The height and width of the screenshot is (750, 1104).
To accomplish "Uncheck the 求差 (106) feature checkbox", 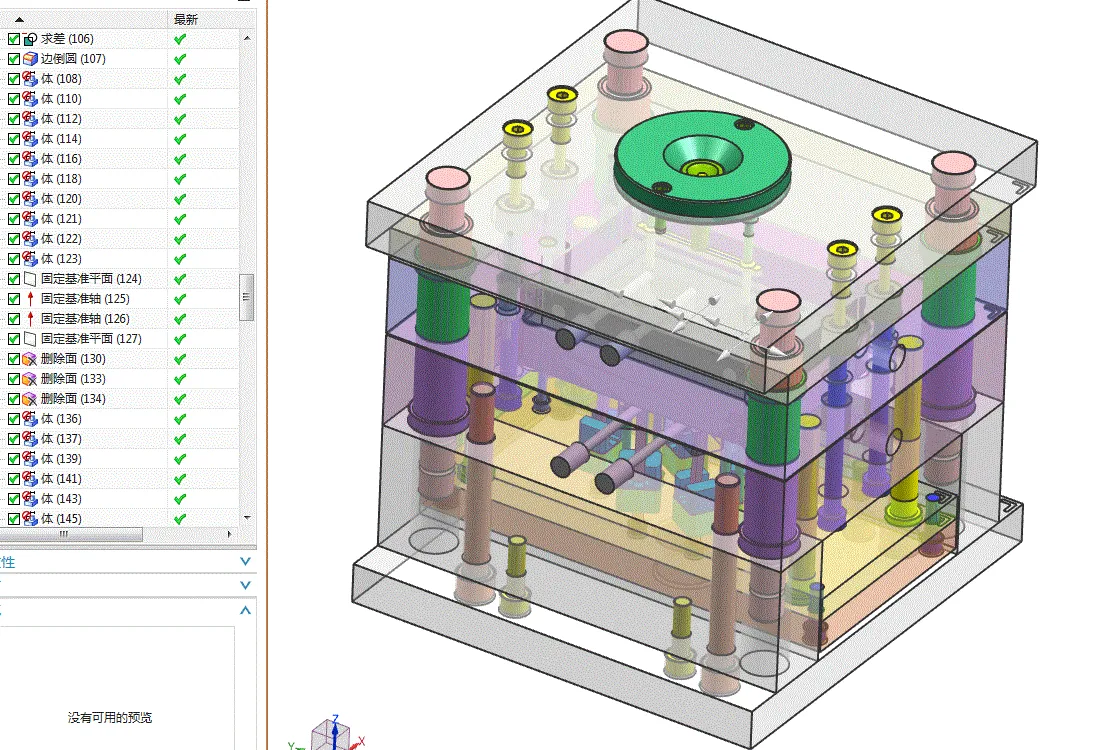I will (x=13, y=39).
